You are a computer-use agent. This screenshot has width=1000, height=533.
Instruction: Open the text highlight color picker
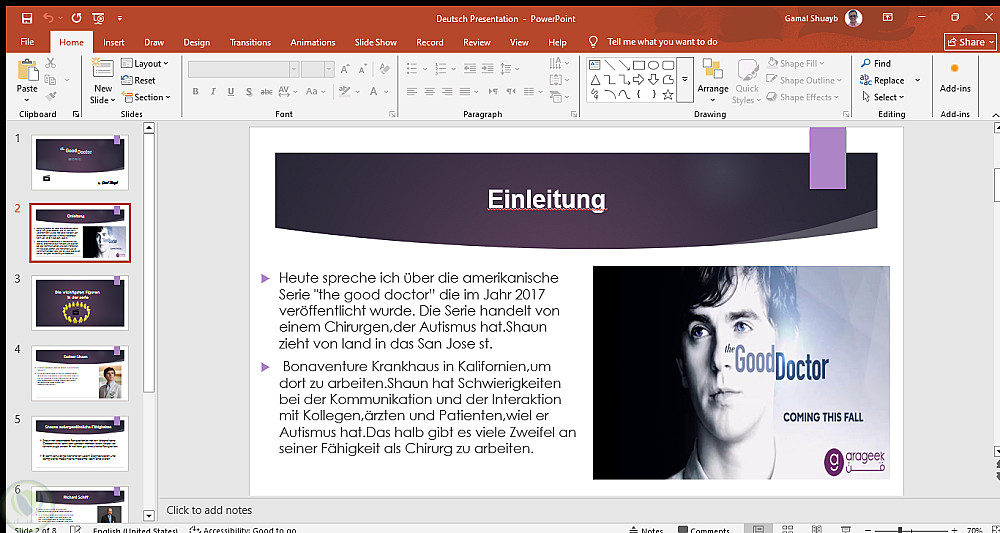(x=348, y=91)
